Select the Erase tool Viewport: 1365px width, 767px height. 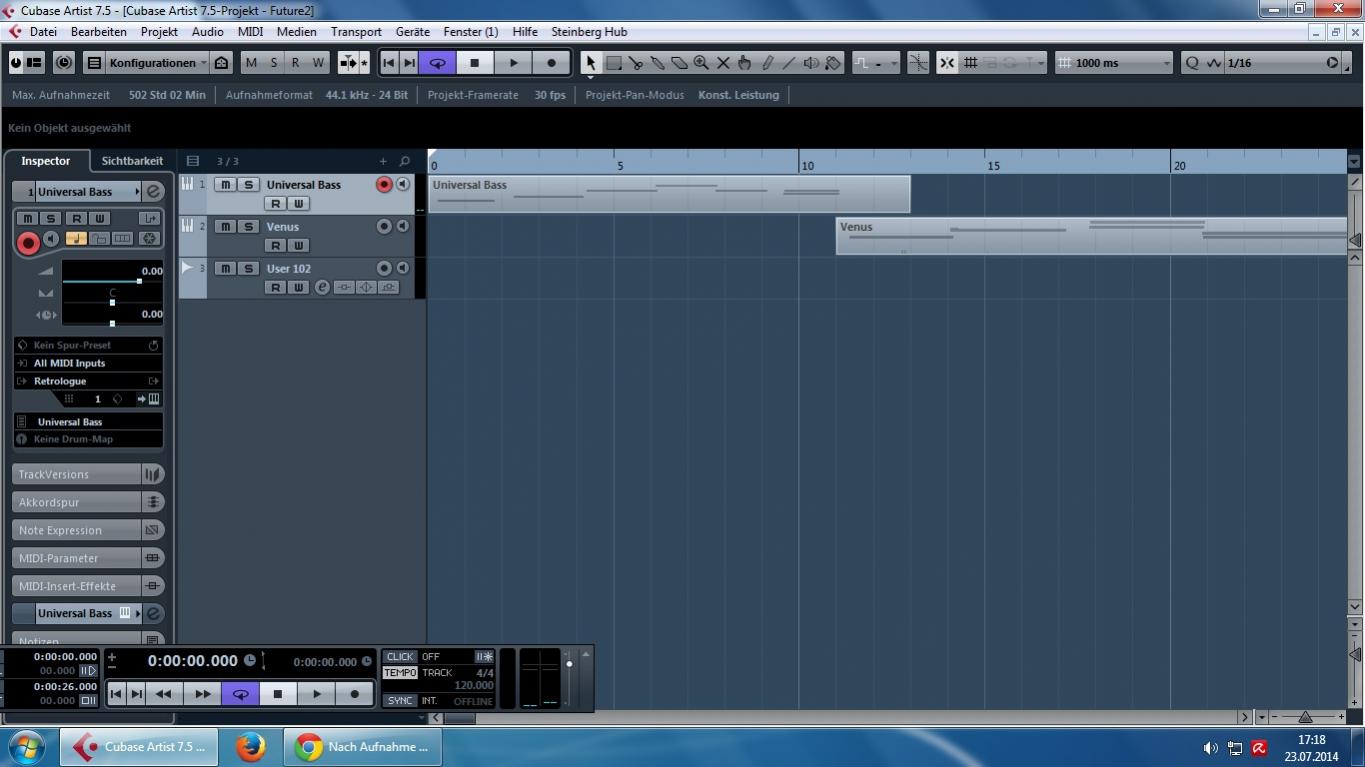680,63
